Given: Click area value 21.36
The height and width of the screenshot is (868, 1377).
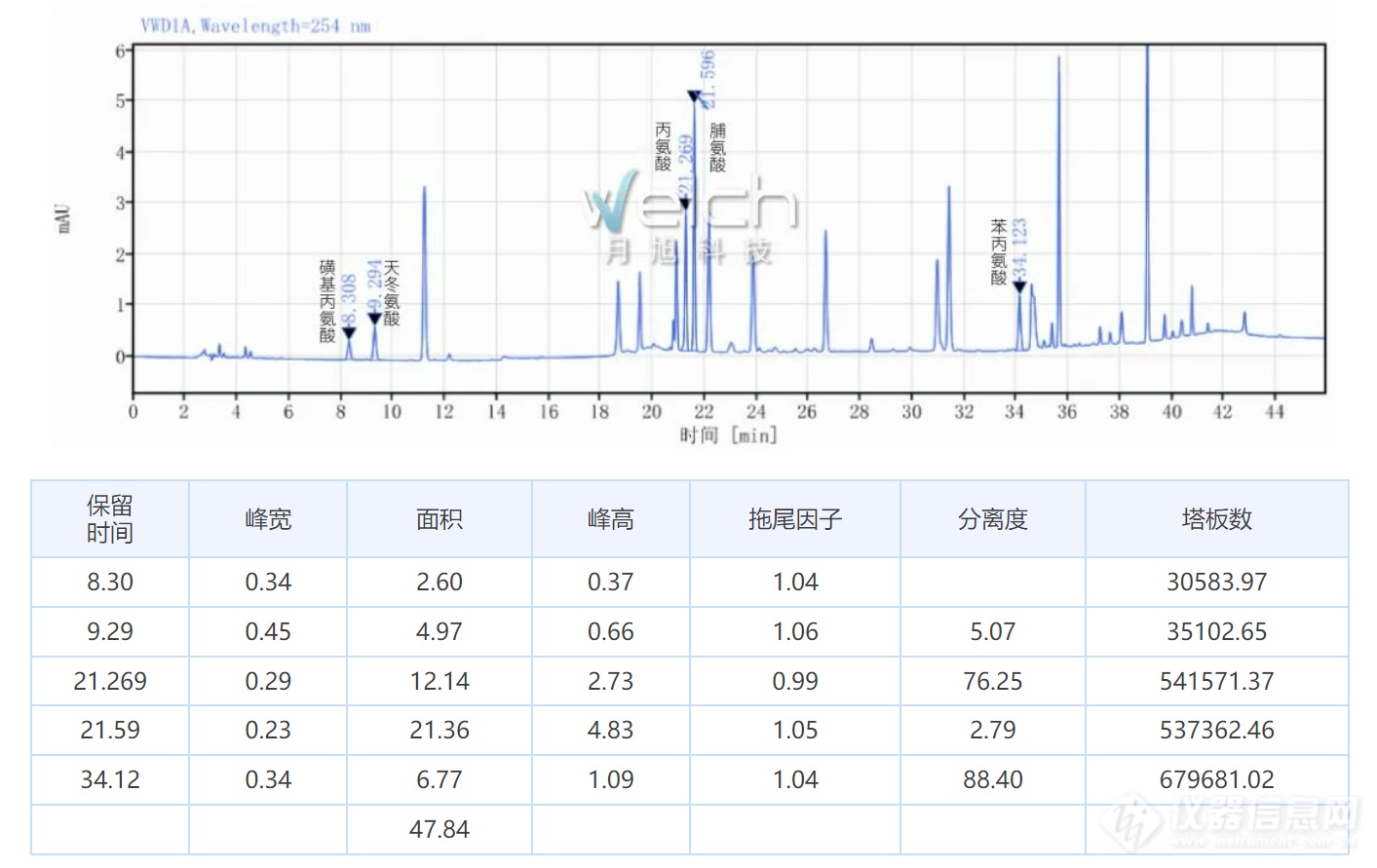Looking at the screenshot, I should 440,730.
